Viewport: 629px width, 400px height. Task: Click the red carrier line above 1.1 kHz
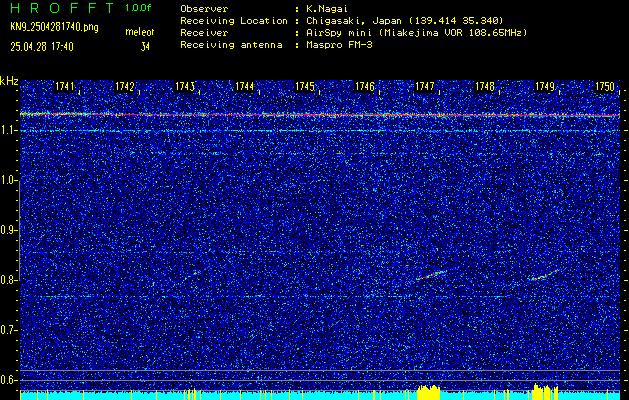[320, 115]
